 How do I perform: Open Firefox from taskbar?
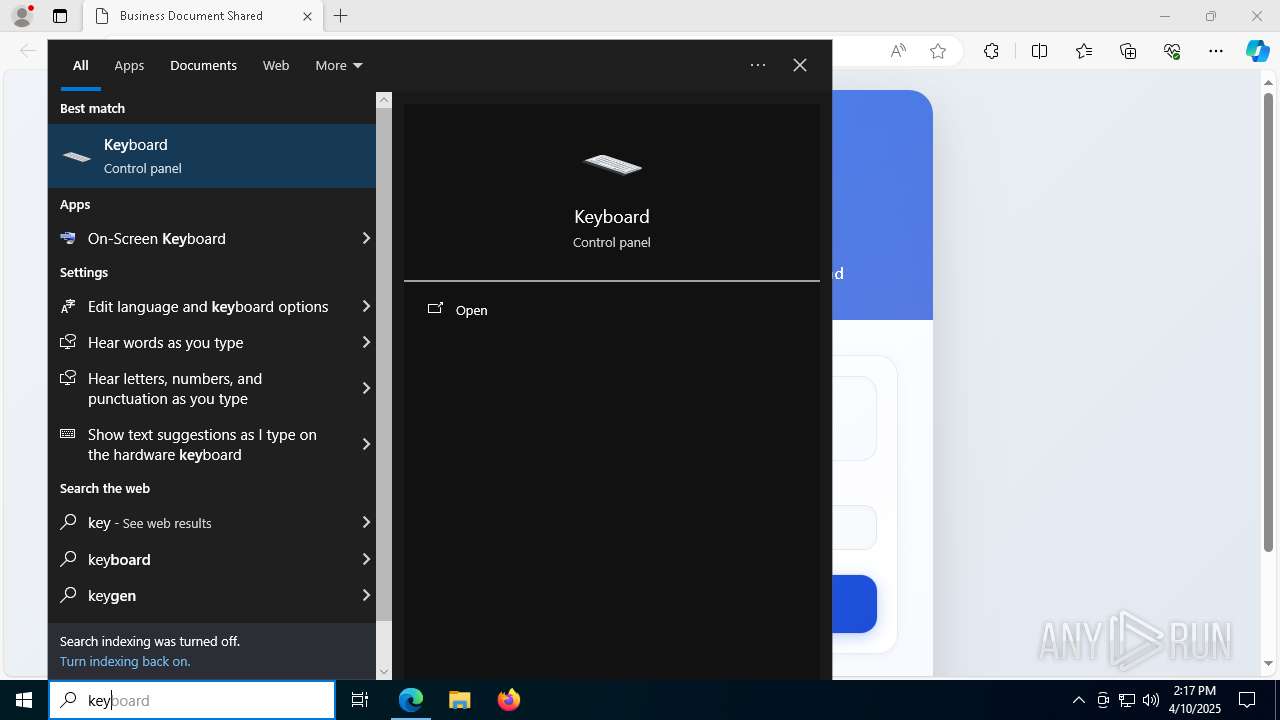coord(508,700)
